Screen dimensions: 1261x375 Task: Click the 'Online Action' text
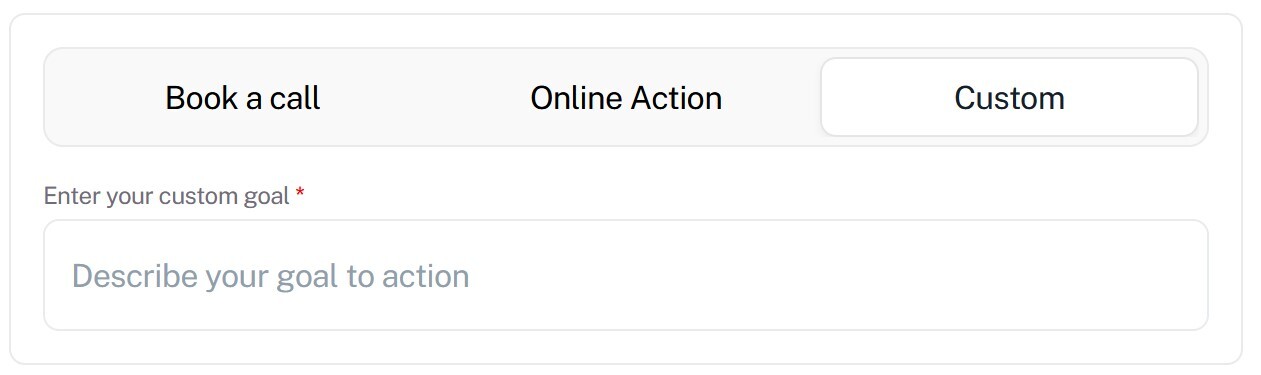(626, 98)
